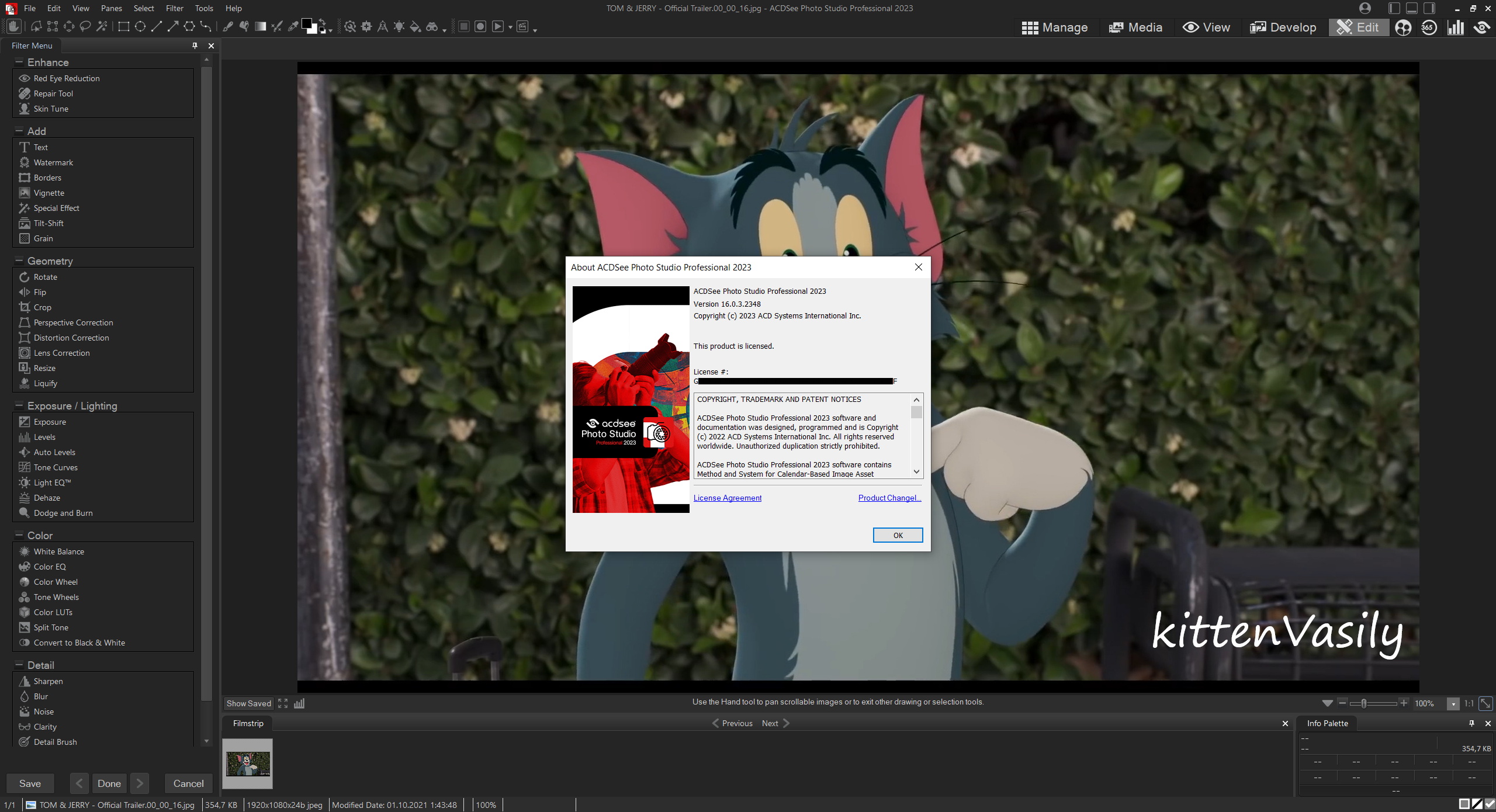This screenshot has width=1496, height=812.
Task: Open the 365 mode icon
Action: tap(1429, 27)
